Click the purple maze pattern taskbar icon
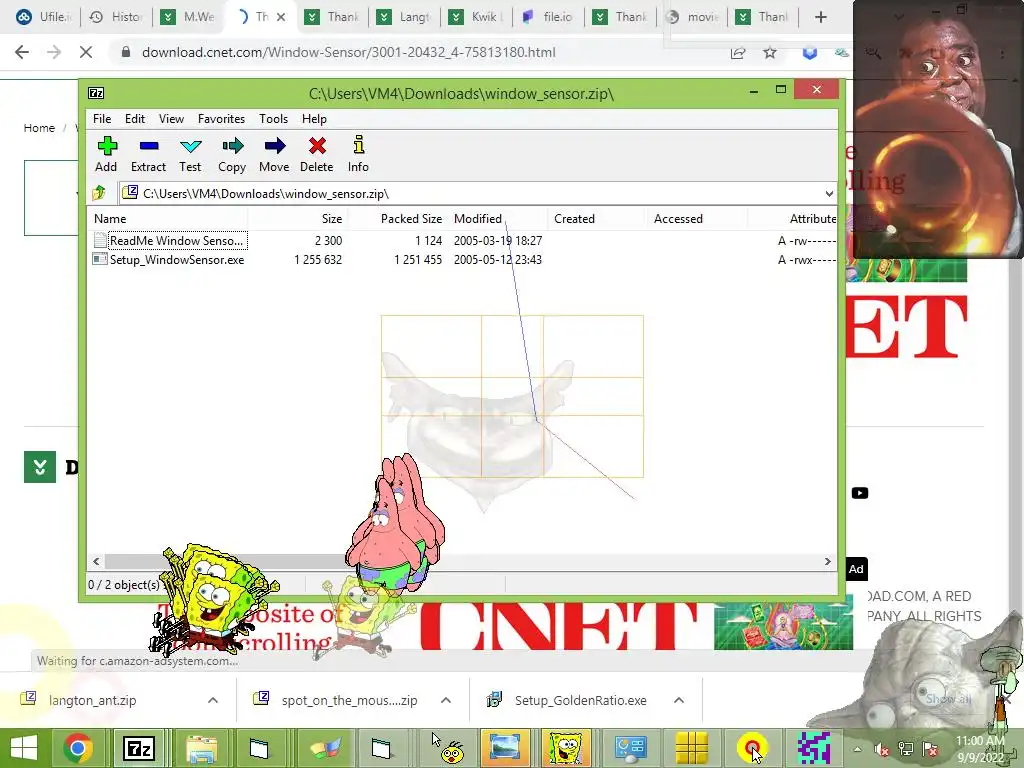 [x=814, y=748]
